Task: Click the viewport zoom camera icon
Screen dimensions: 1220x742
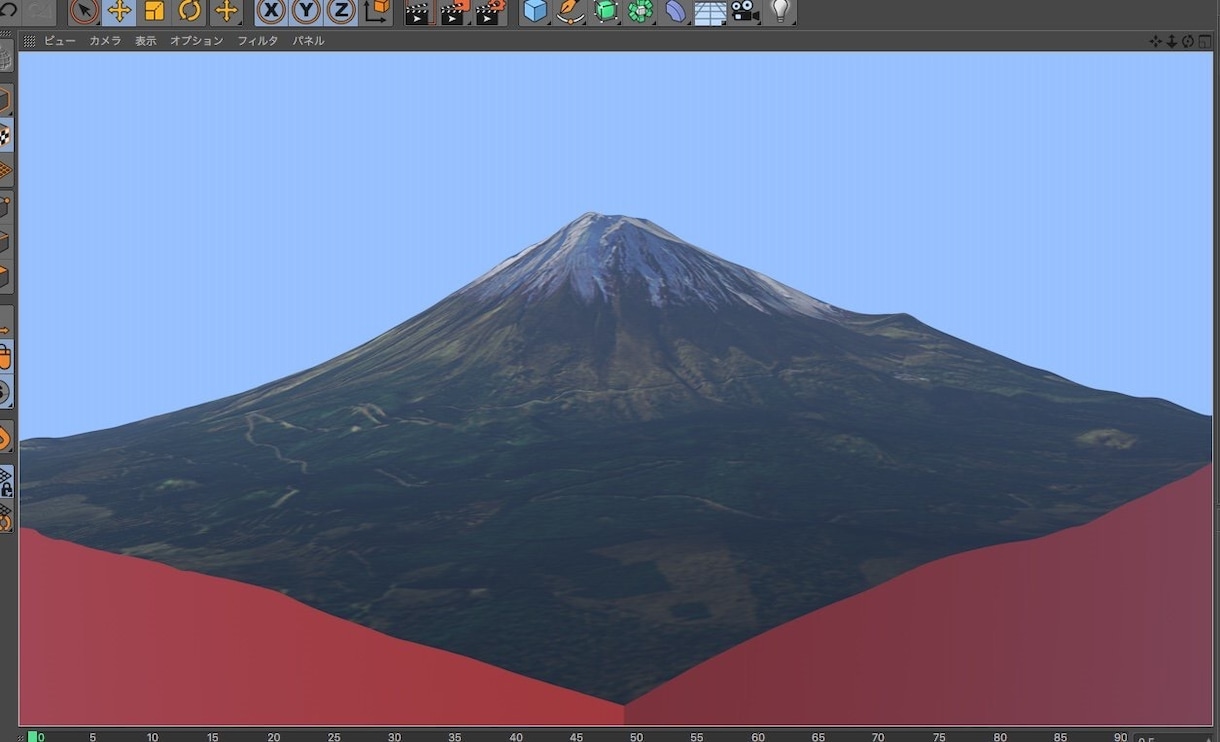Action: click(1172, 41)
